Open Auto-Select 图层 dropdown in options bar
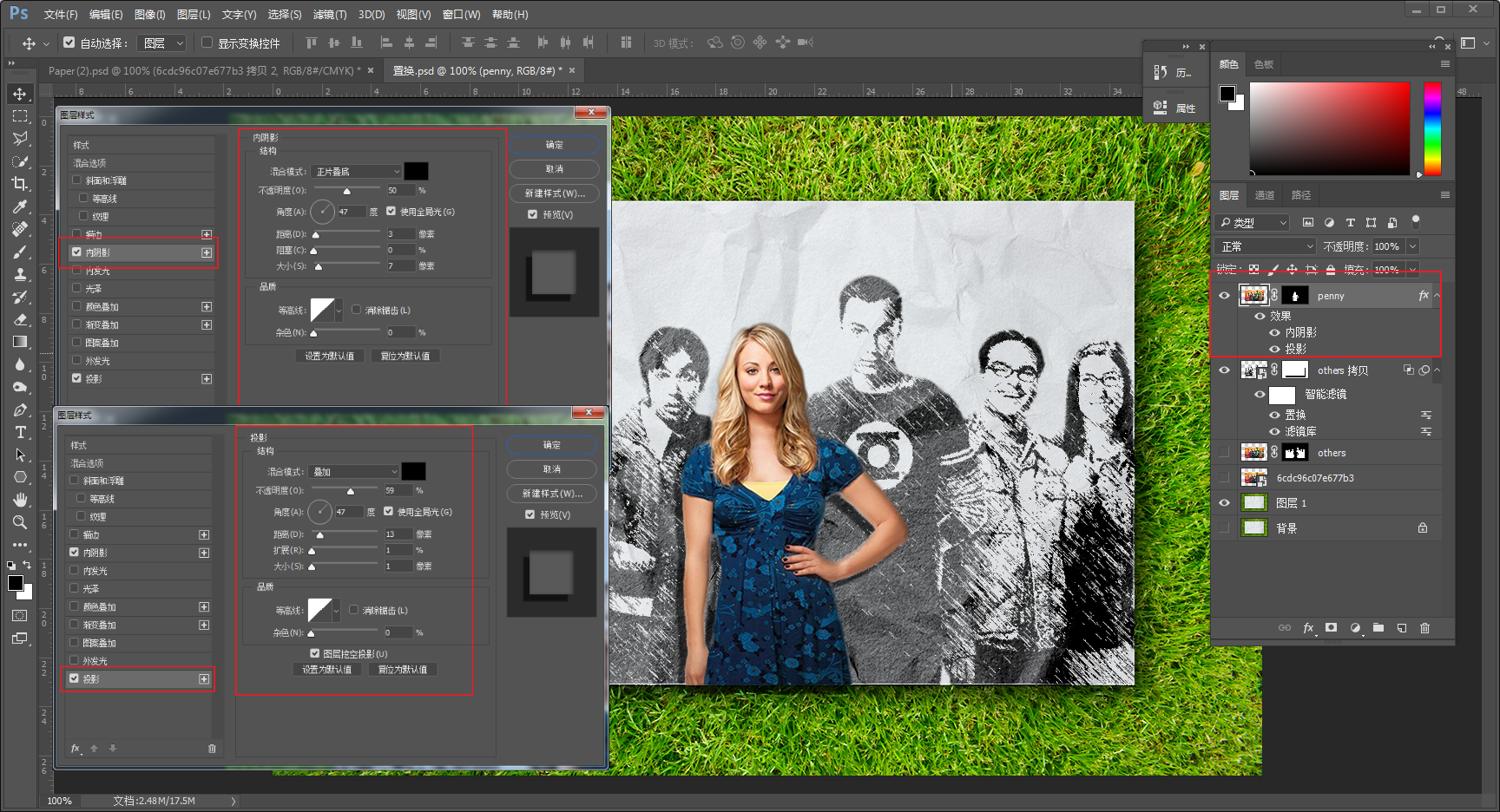 162,43
